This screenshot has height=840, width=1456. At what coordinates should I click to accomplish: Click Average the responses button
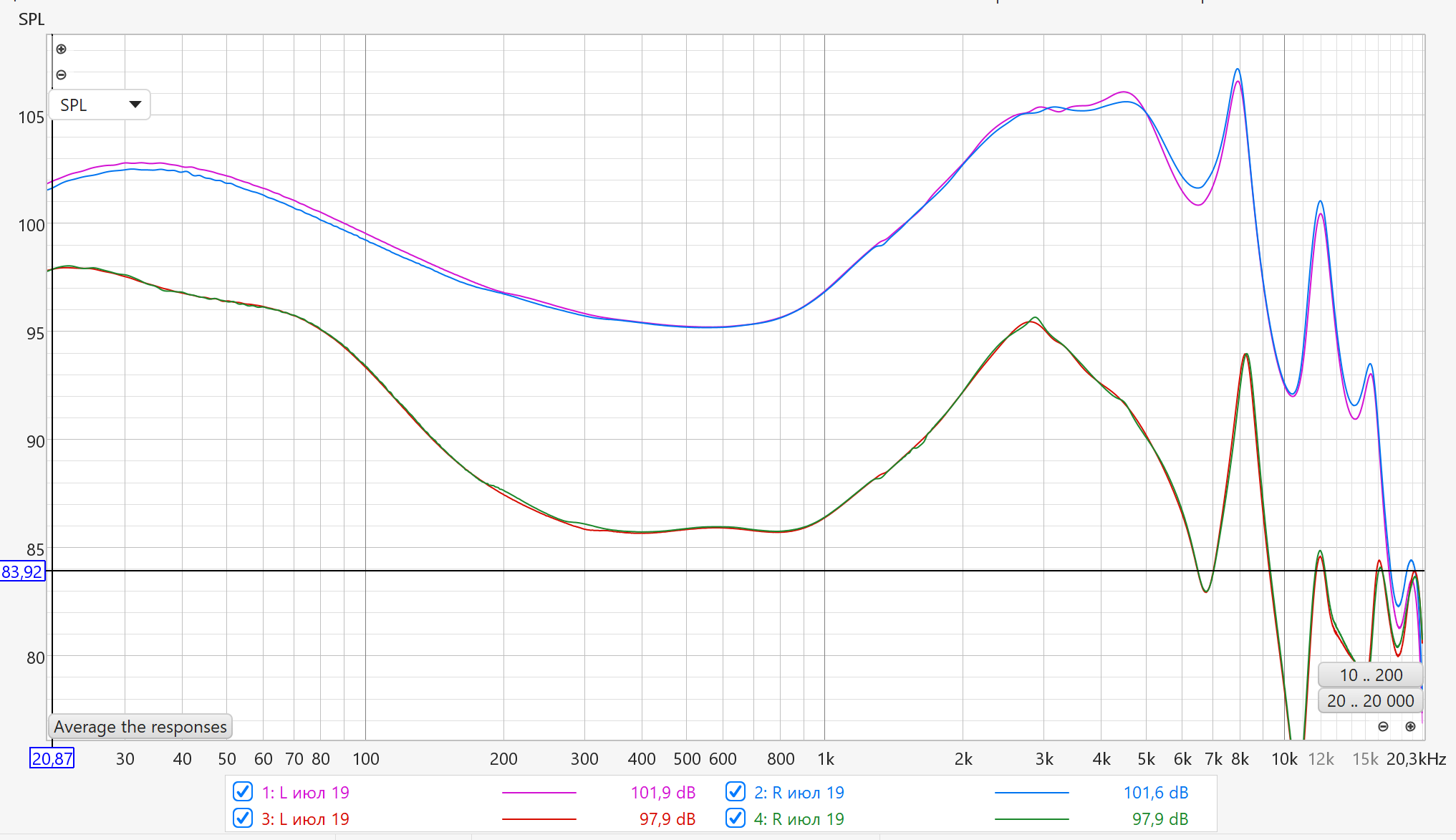pos(140,727)
